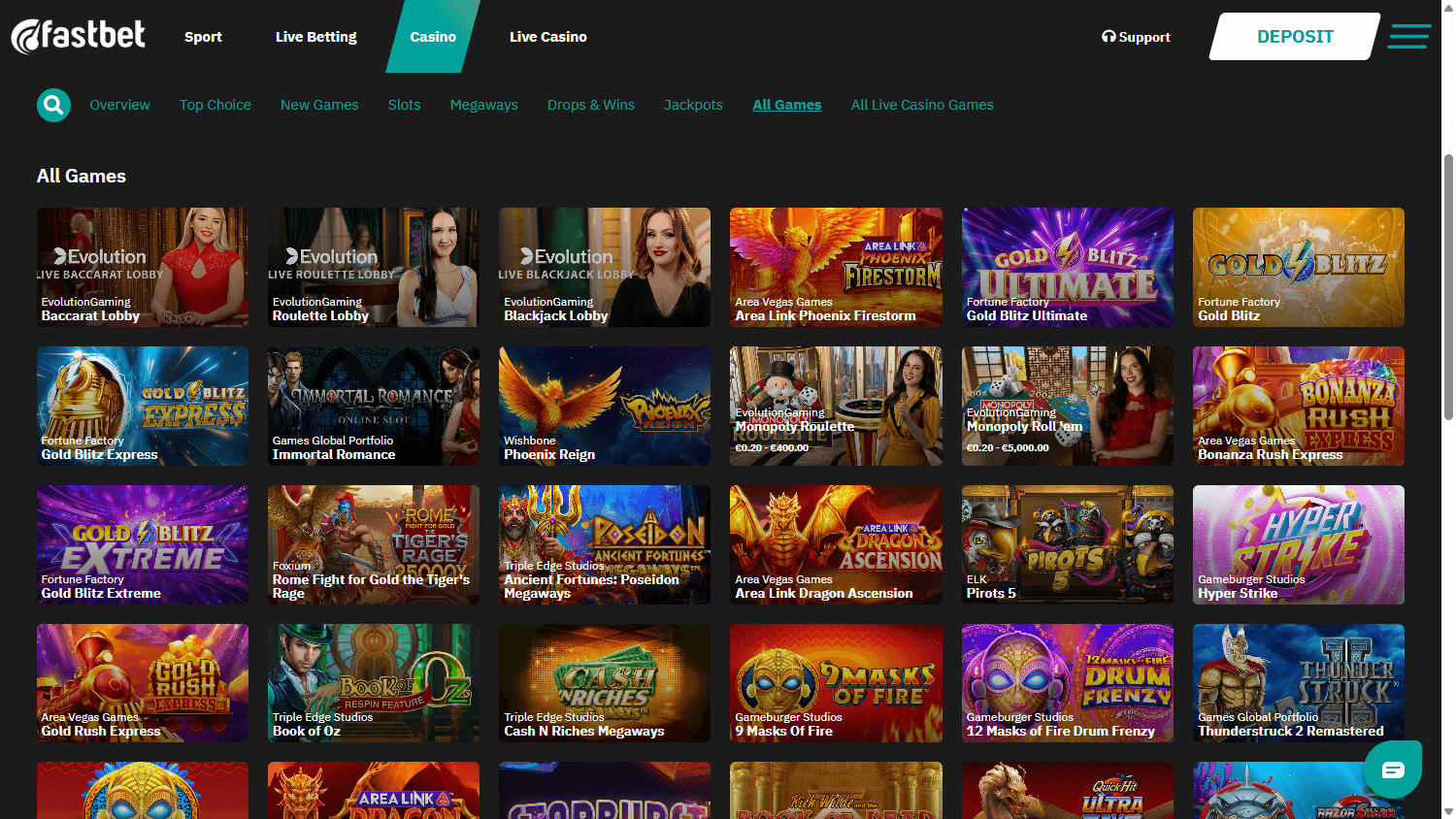Image resolution: width=1456 pixels, height=819 pixels.
Task: Launch Phoenix Reign game
Action: click(x=605, y=406)
